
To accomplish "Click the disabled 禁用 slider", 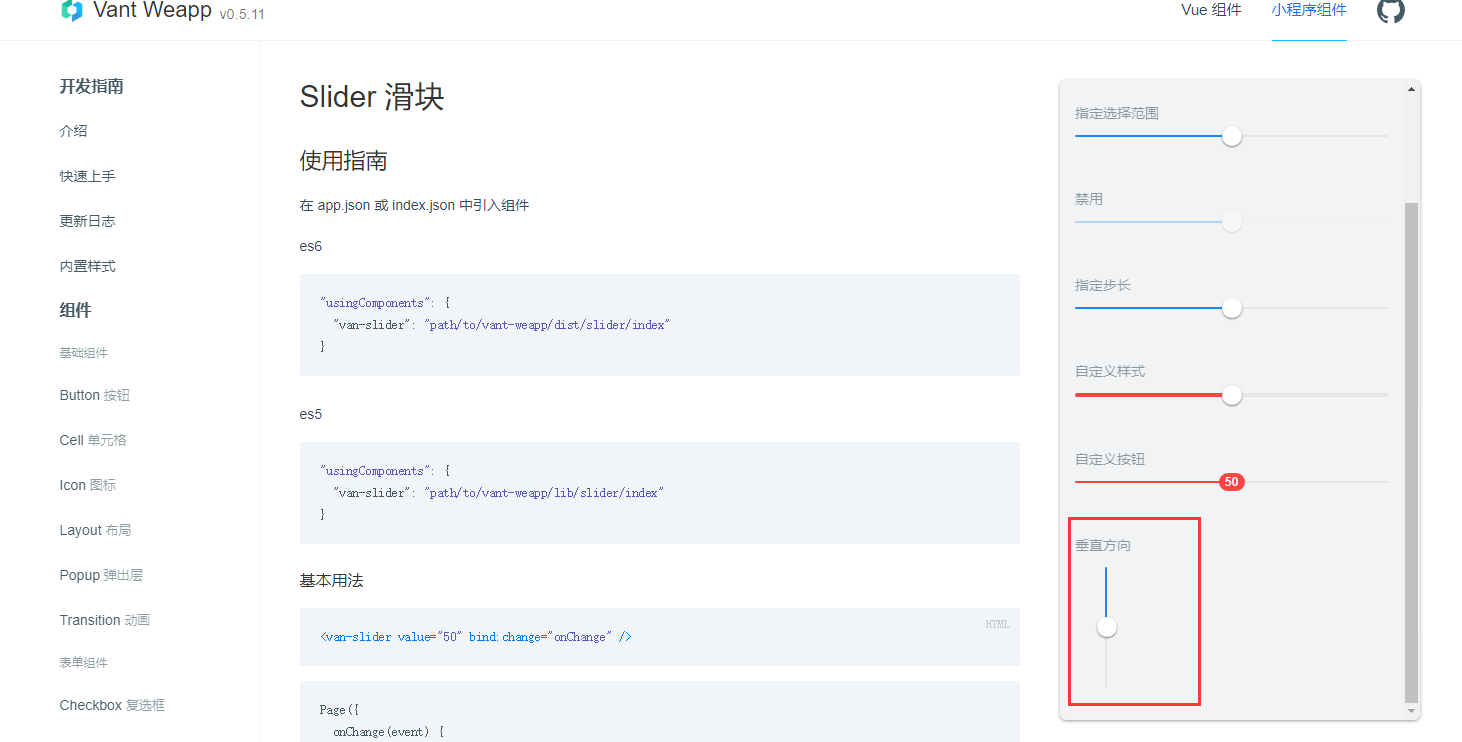I will click(1231, 222).
